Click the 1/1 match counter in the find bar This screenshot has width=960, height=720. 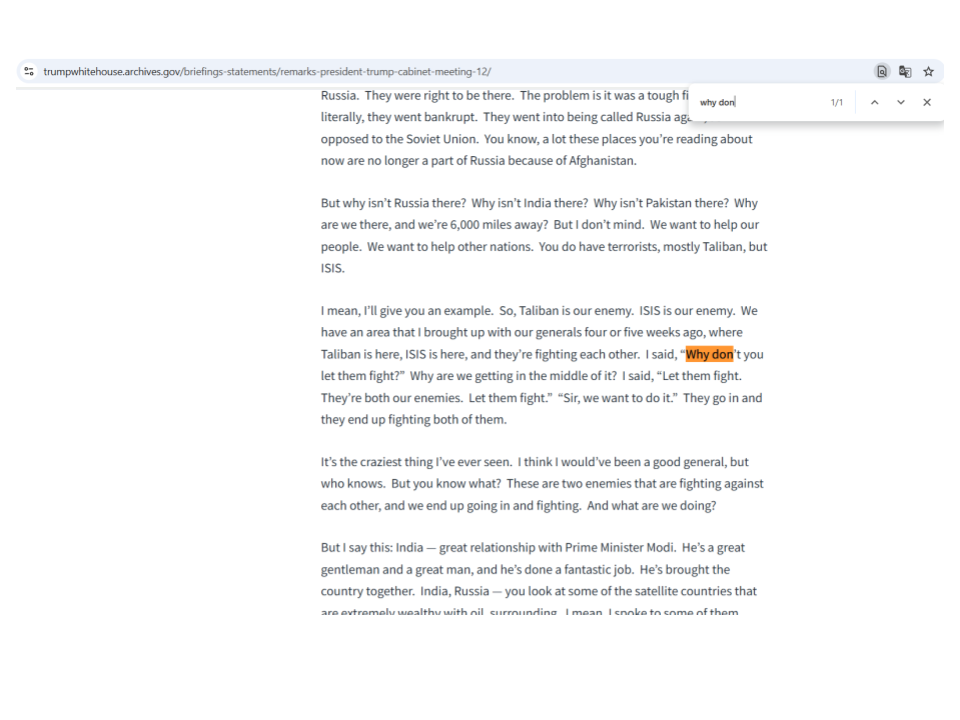837,102
